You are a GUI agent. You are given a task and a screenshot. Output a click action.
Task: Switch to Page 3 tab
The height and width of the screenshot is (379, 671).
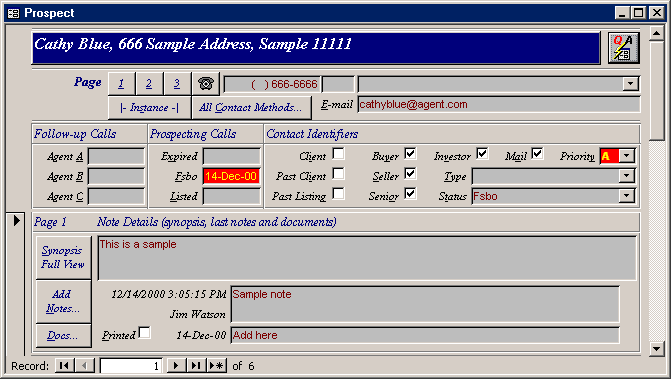pyautogui.click(x=177, y=83)
